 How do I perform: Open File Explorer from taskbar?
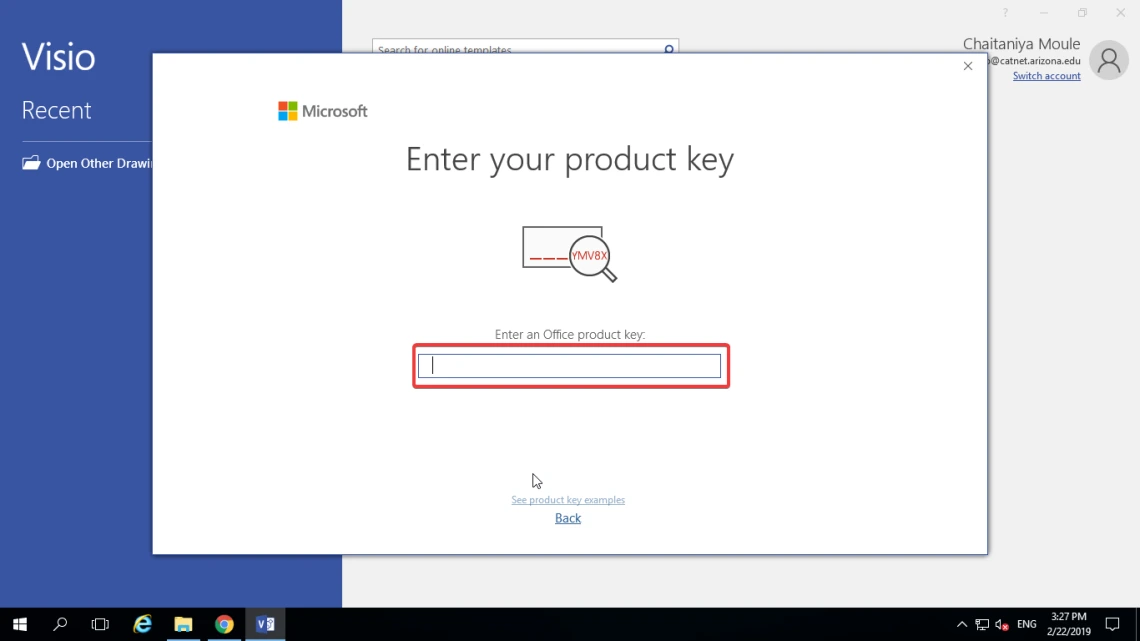pos(183,624)
